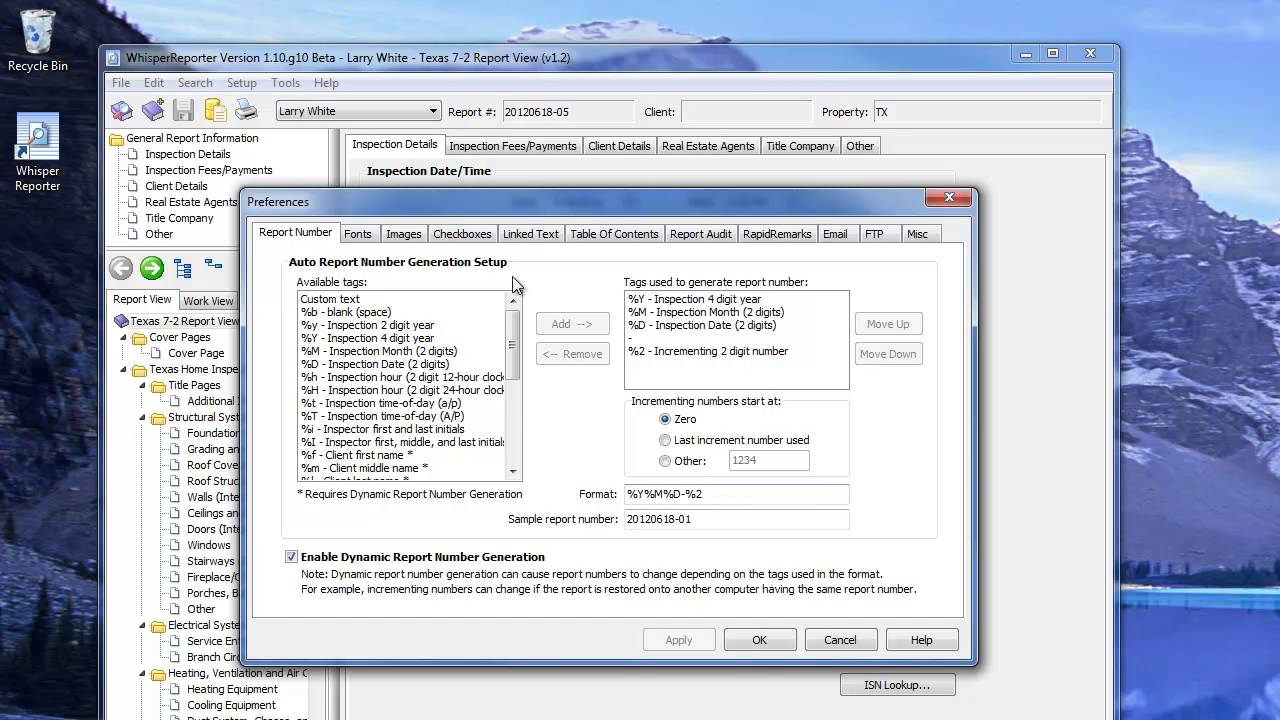
Task: Click the Texas 7-2 Report View book icon
Action: pyautogui.click(x=121, y=321)
